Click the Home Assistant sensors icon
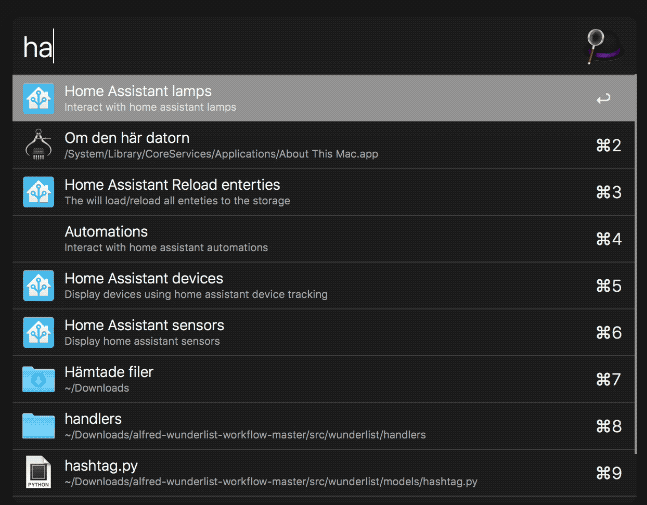This screenshot has width=647, height=505. [x=39, y=332]
